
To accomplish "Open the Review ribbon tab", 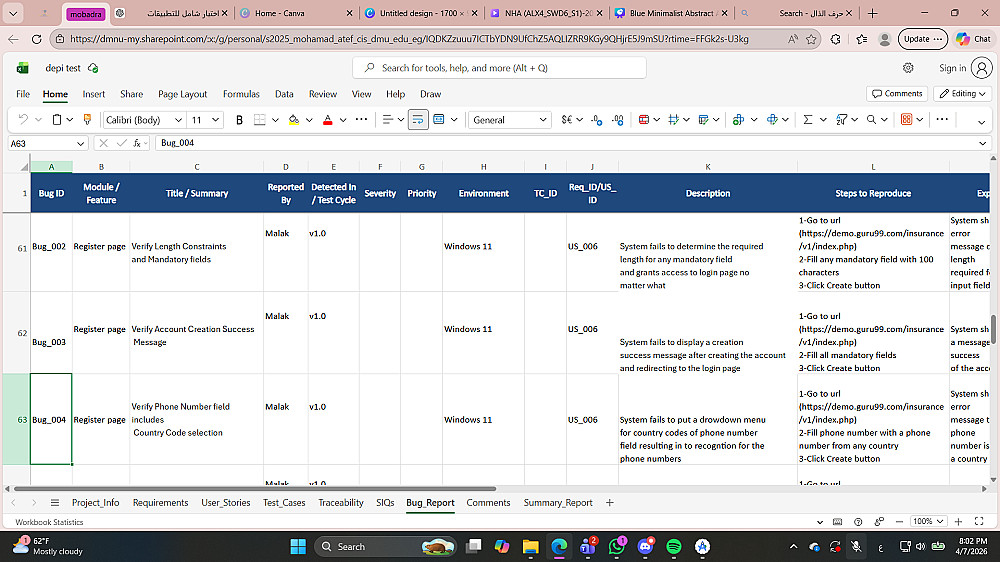I will (323, 94).
